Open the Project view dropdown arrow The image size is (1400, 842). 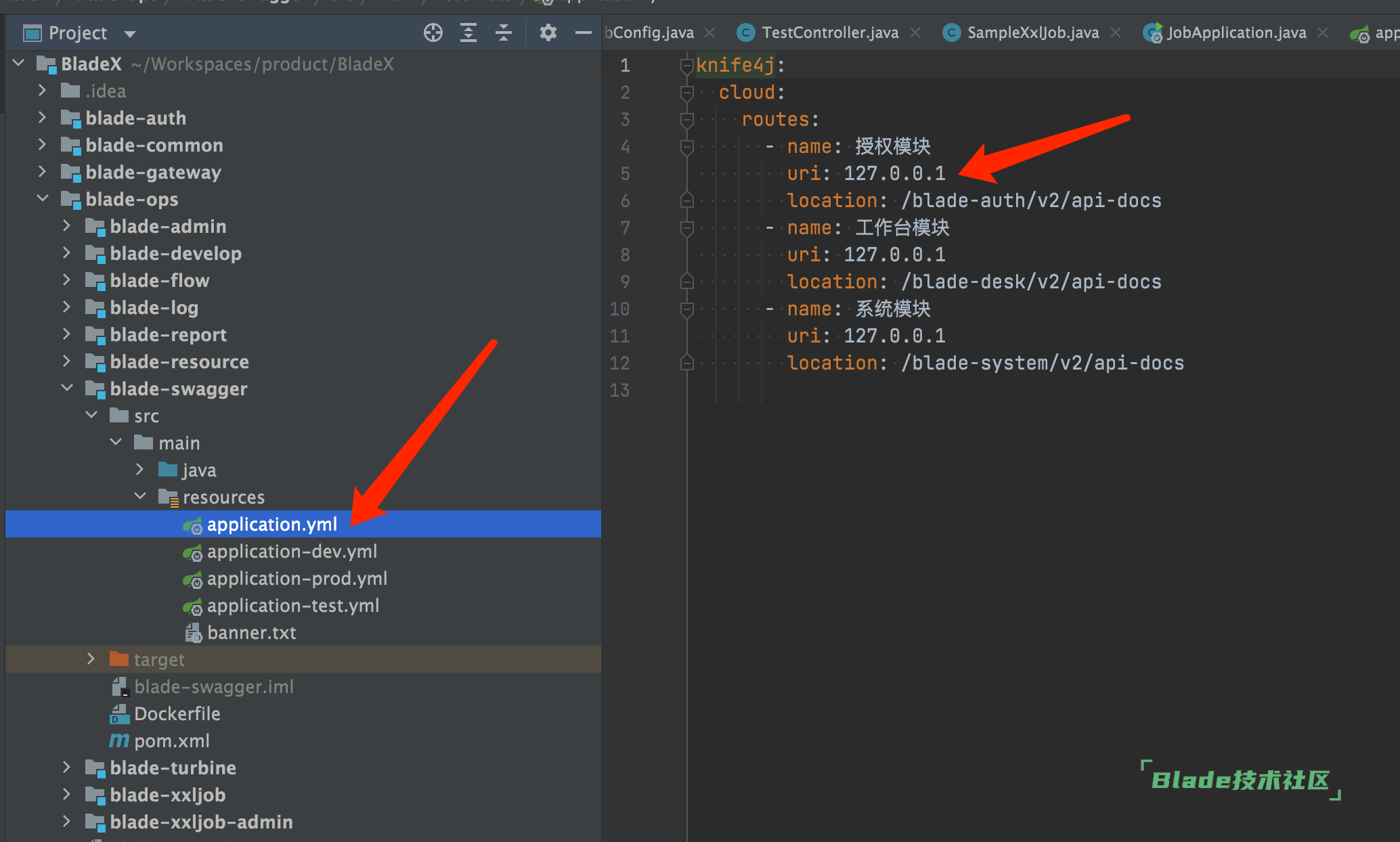pyautogui.click(x=130, y=34)
